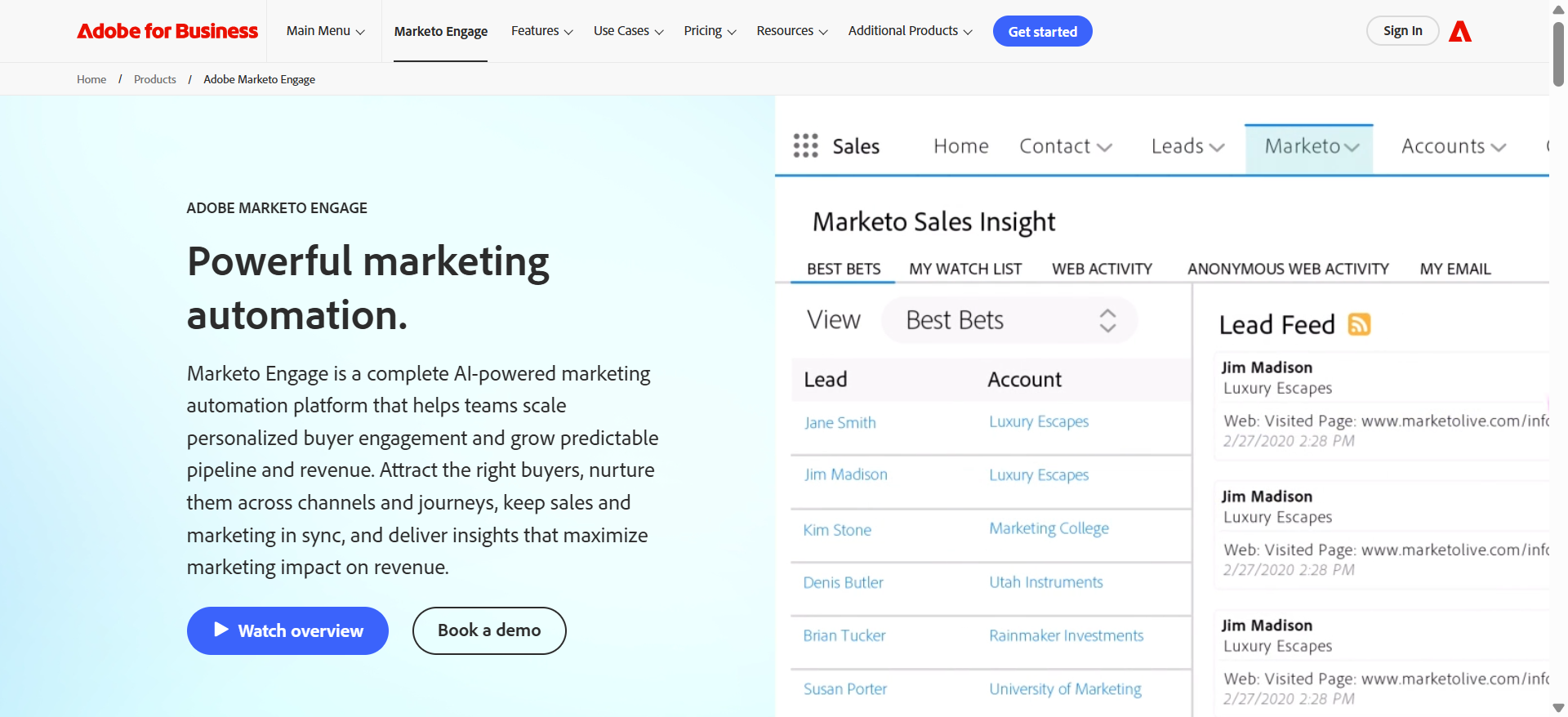Viewport: 1568px width, 717px height.
Task: Open the Additional Products dropdown
Action: [910, 31]
